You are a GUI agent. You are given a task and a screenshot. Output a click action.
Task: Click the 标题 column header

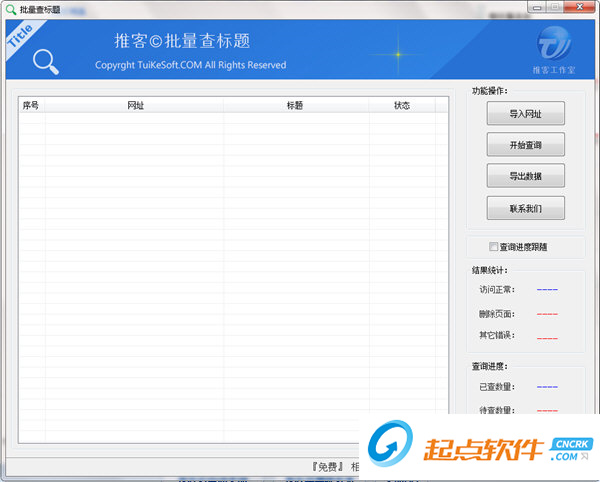tap(295, 105)
